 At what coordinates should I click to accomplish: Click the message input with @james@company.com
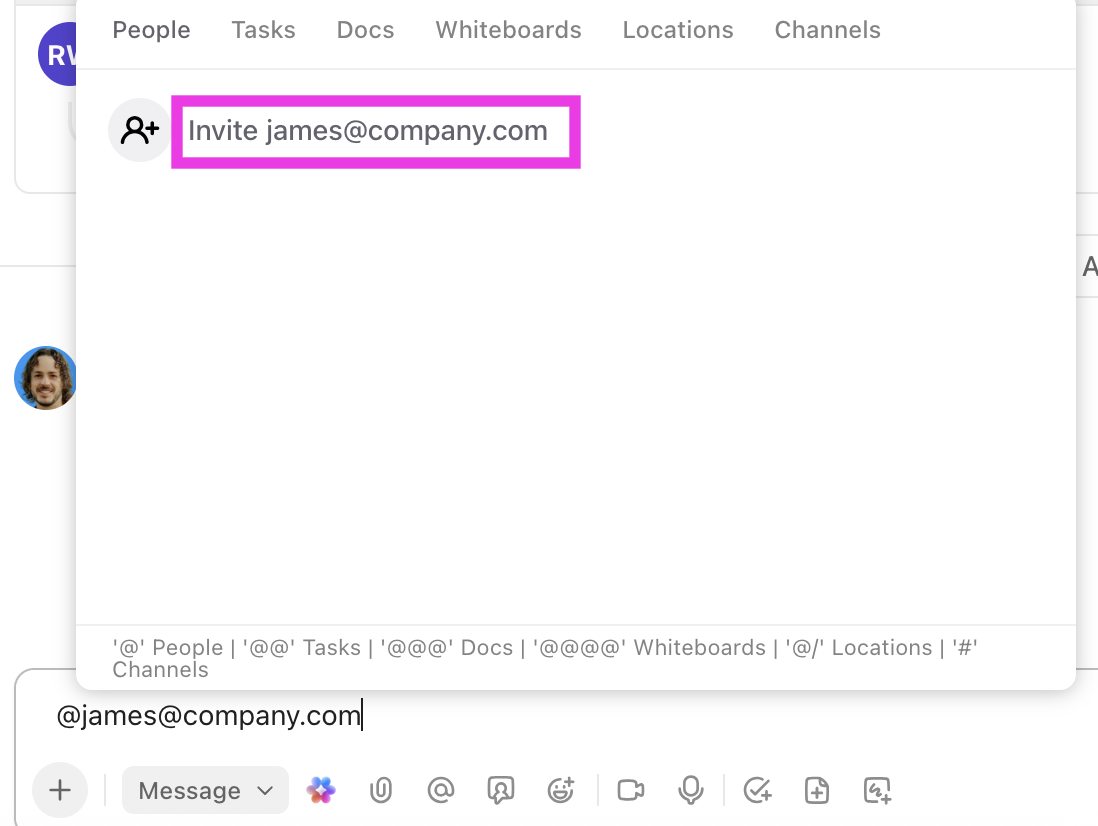tap(500, 716)
